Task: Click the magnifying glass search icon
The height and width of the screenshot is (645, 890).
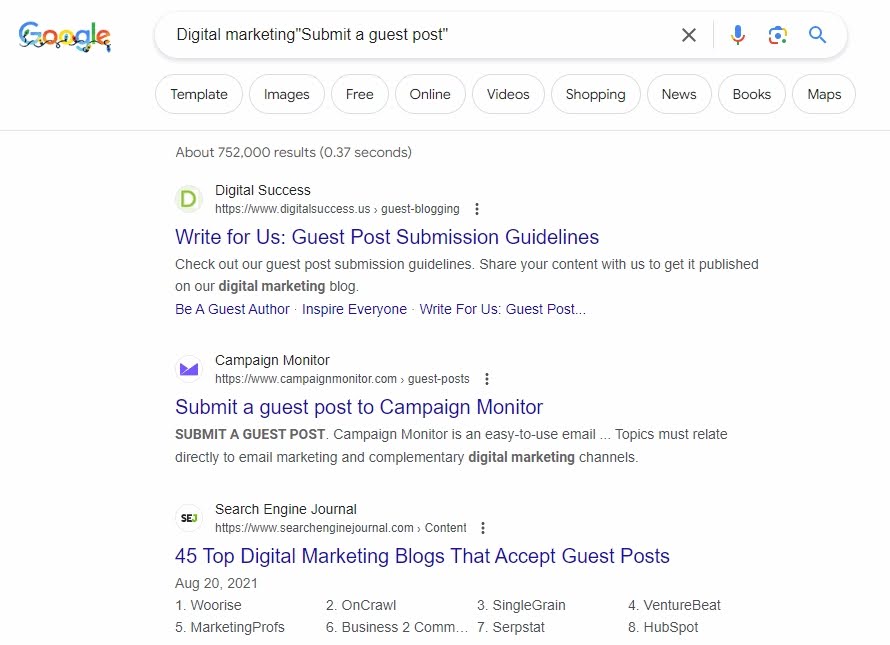Action: tap(817, 35)
